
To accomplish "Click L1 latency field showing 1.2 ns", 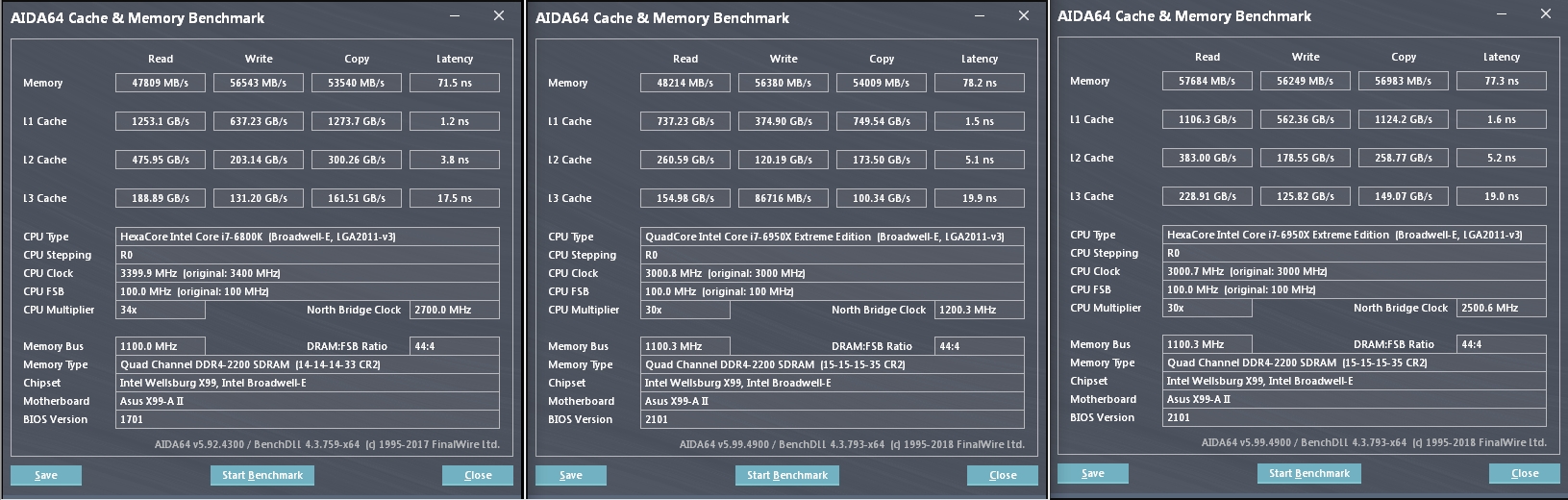I will (455, 121).
